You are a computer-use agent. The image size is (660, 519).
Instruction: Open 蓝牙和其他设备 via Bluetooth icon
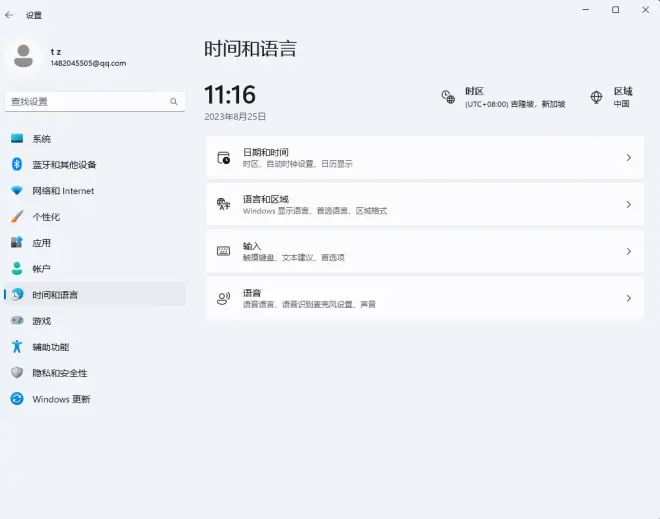17,165
